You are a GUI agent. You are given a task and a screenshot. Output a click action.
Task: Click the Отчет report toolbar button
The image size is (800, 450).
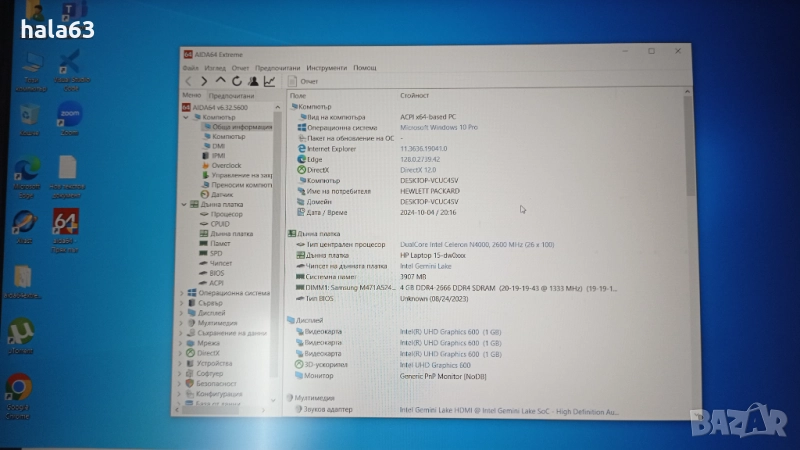304,81
